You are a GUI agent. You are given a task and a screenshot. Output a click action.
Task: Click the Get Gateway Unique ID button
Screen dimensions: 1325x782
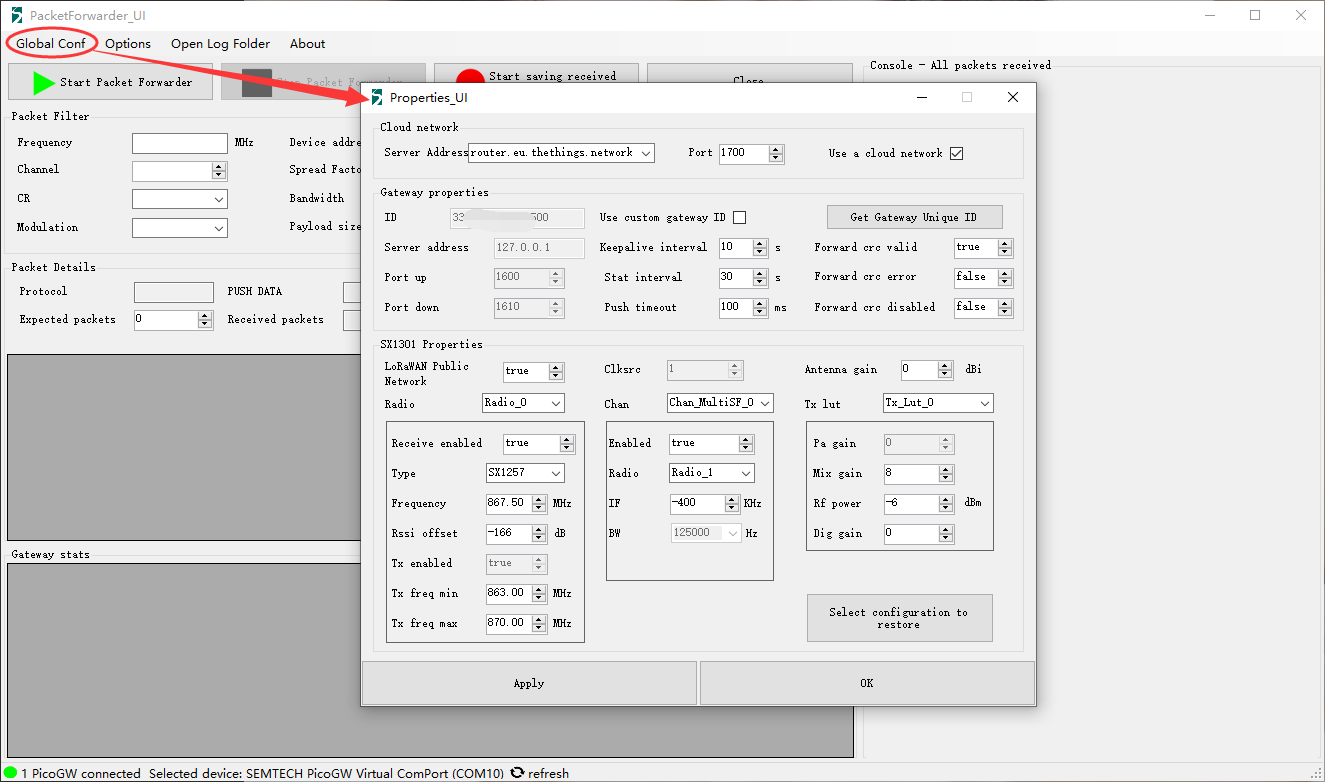[913, 217]
